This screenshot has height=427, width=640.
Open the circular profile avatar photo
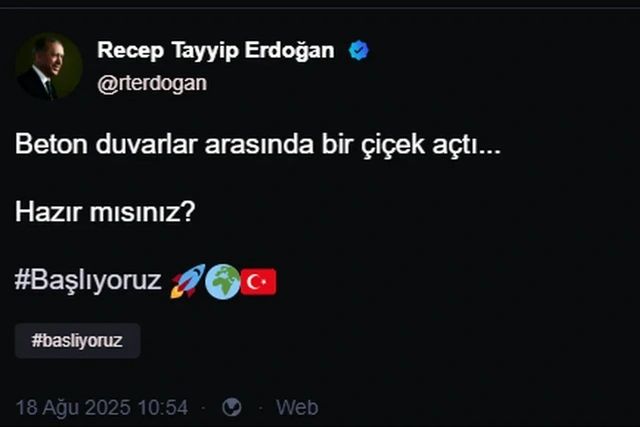pos(49,67)
